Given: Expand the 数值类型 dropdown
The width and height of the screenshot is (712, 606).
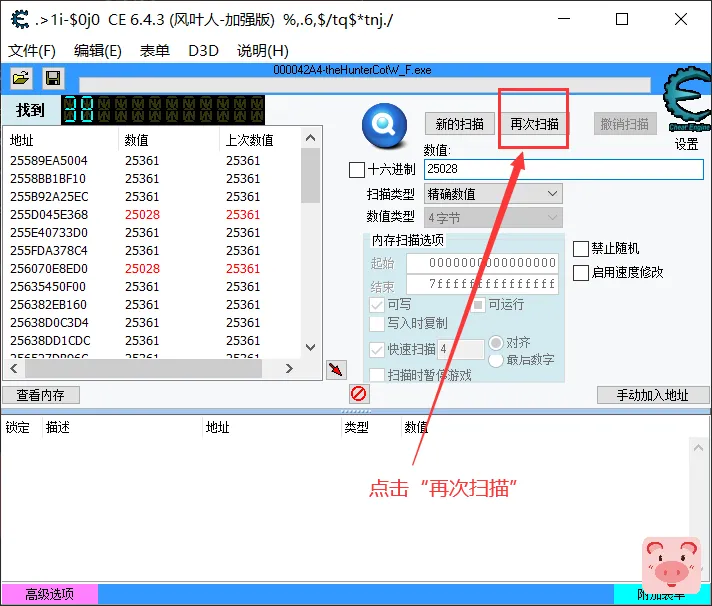Looking at the screenshot, I should [493, 217].
